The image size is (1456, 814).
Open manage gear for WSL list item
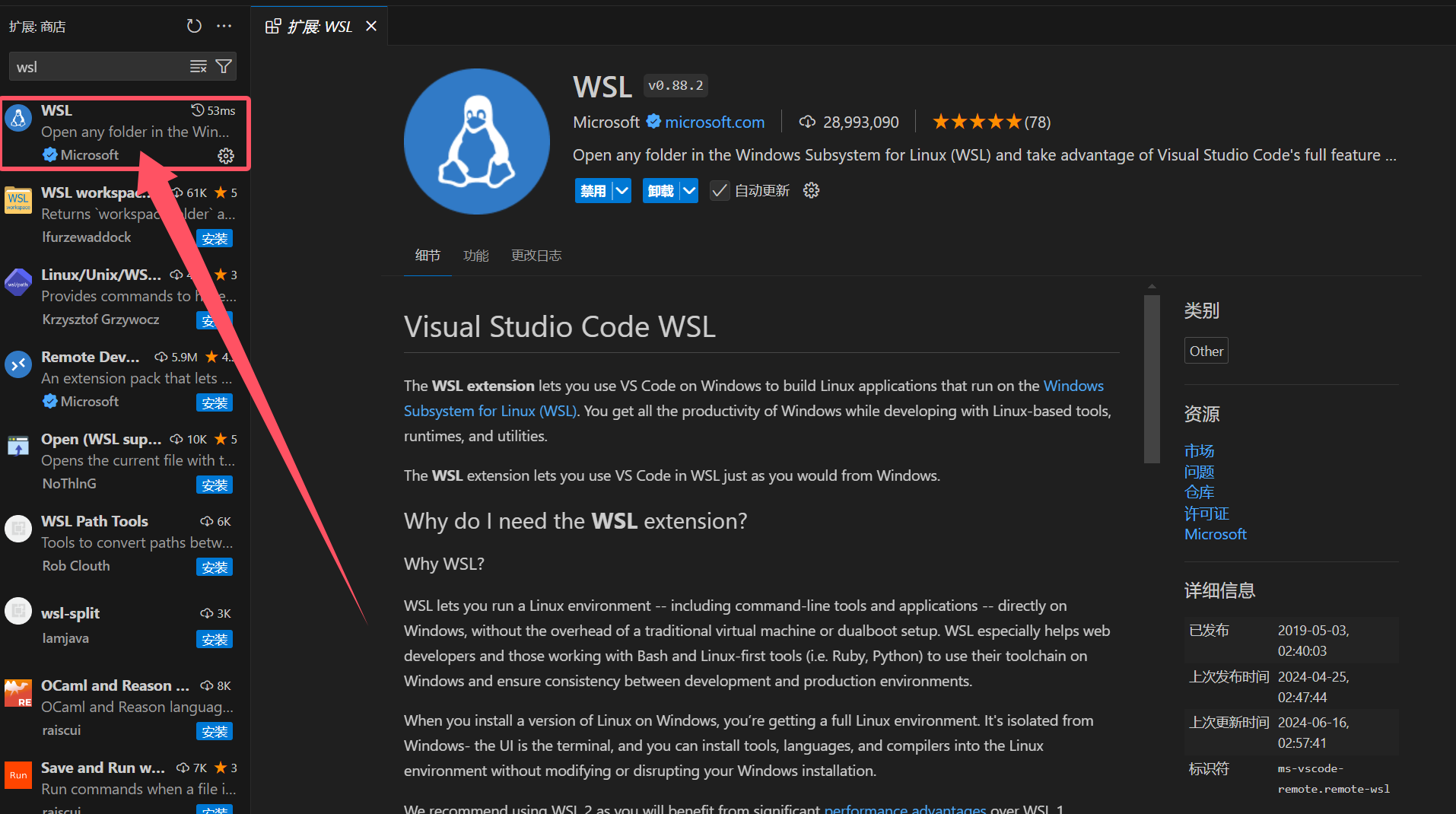(226, 156)
